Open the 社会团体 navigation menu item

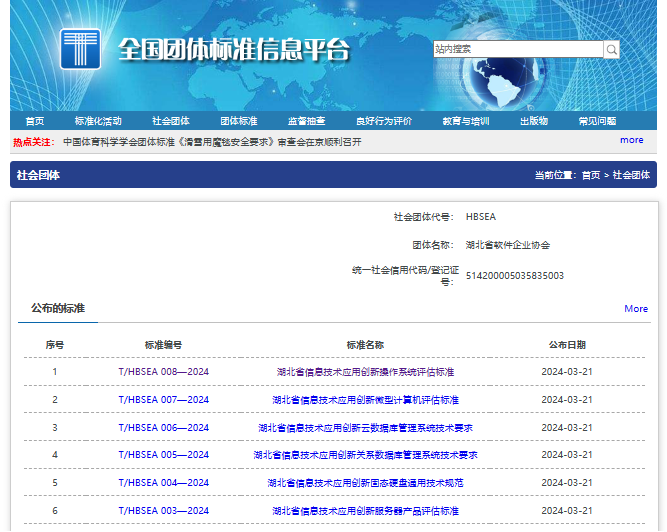coord(171,121)
